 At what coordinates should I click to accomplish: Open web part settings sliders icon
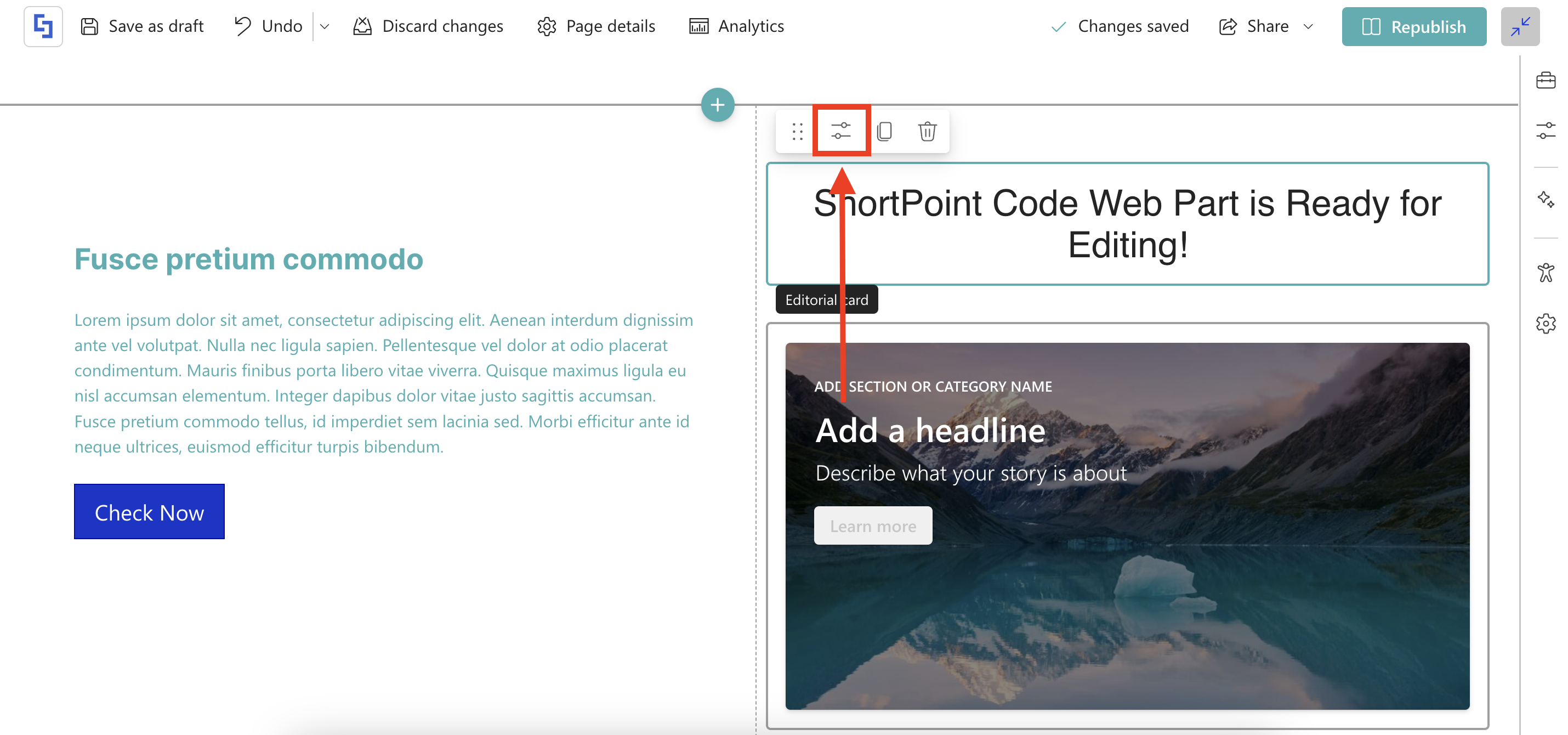tap(840, 131)
